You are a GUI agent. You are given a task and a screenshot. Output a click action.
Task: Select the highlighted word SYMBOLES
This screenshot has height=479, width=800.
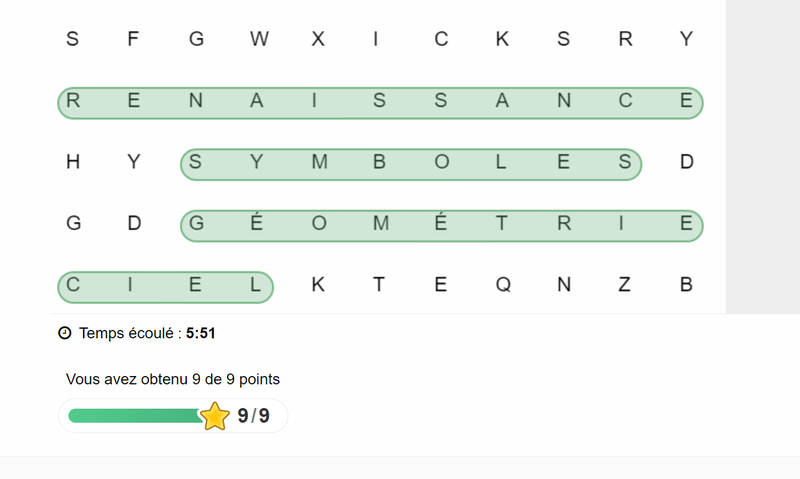tap(410, 164)
